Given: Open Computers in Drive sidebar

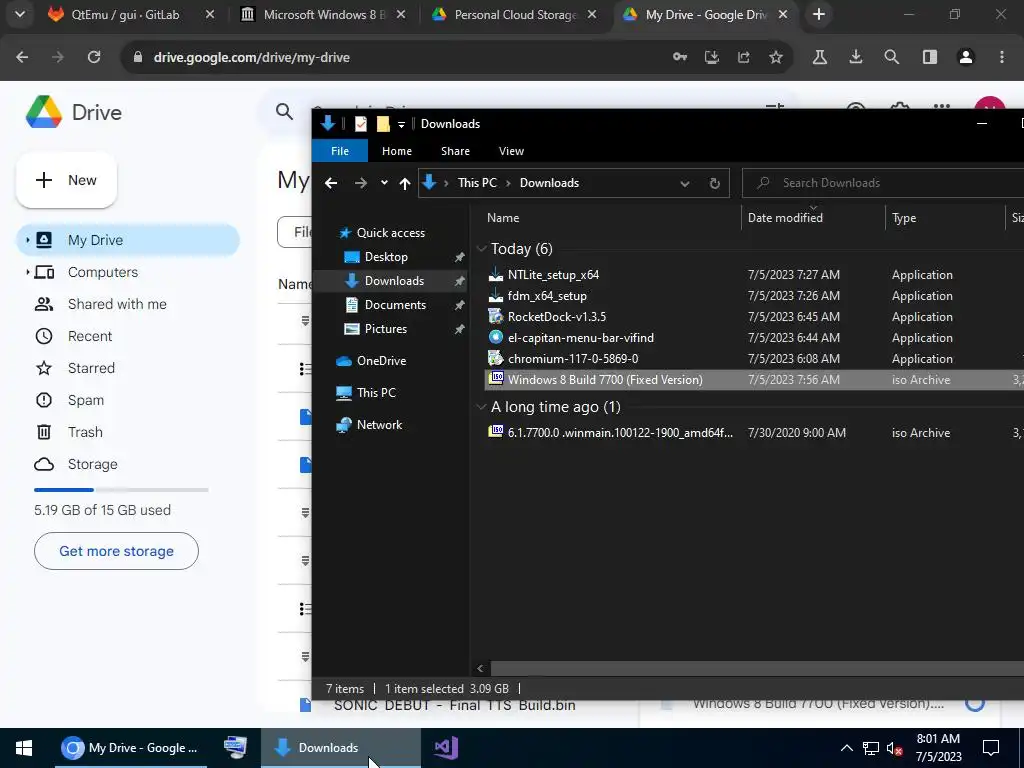Looking at the screenshot, I should tap(103, 272).
